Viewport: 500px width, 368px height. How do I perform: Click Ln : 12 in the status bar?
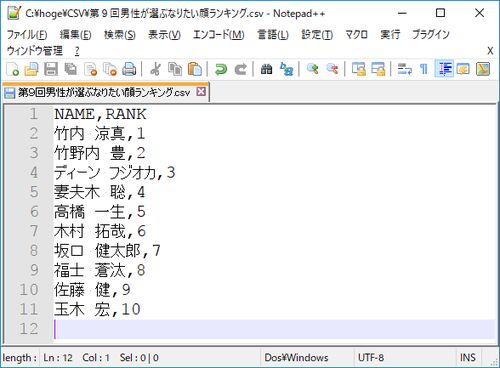(x=58, y=358)
